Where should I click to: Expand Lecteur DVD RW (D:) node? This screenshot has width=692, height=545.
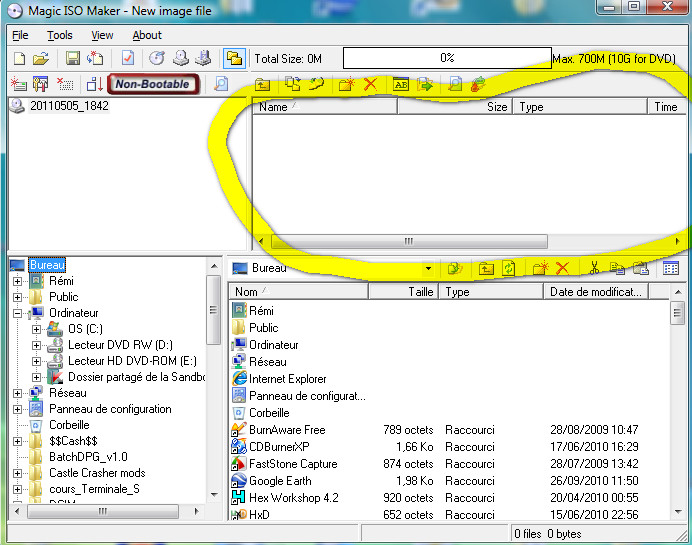point(36,345)
